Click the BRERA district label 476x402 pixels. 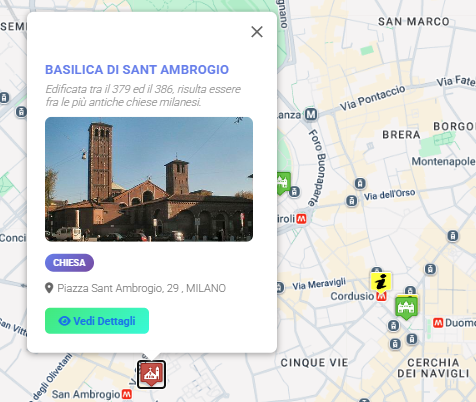click(401, 135)
